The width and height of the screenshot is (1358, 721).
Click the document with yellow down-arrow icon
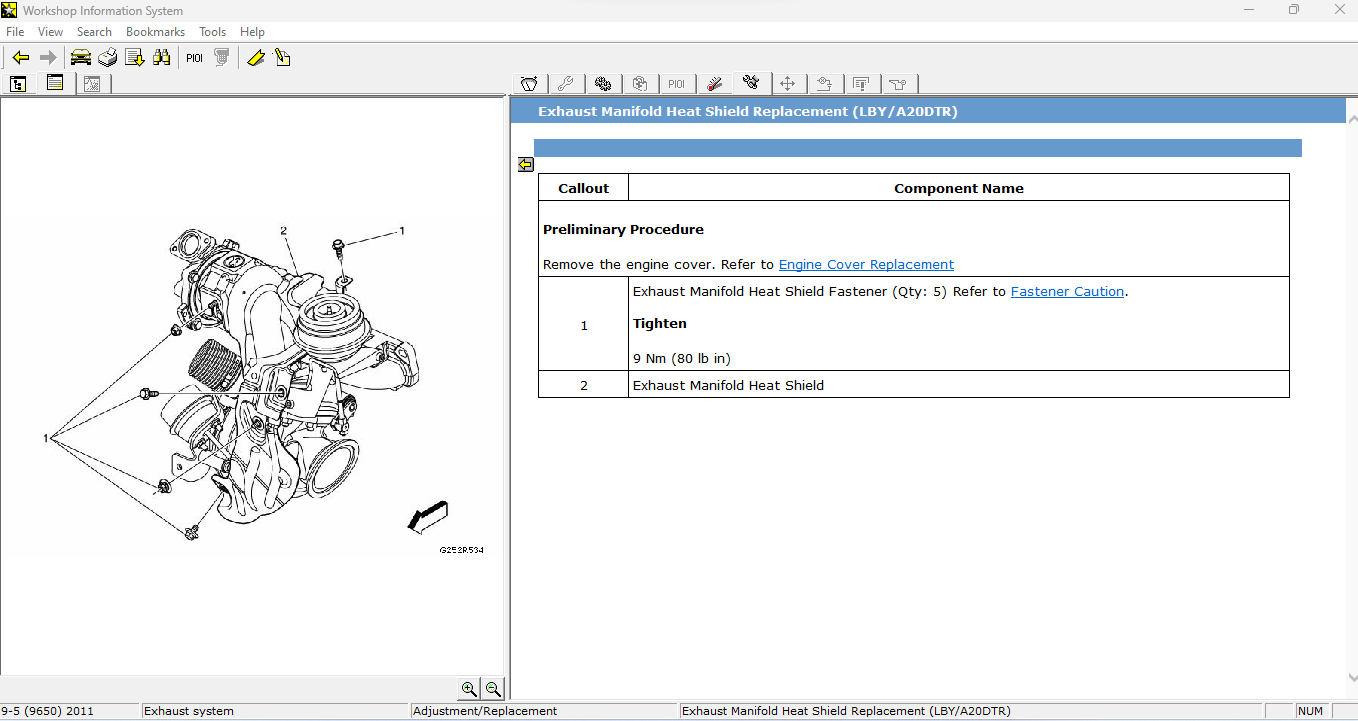(135, 58)
